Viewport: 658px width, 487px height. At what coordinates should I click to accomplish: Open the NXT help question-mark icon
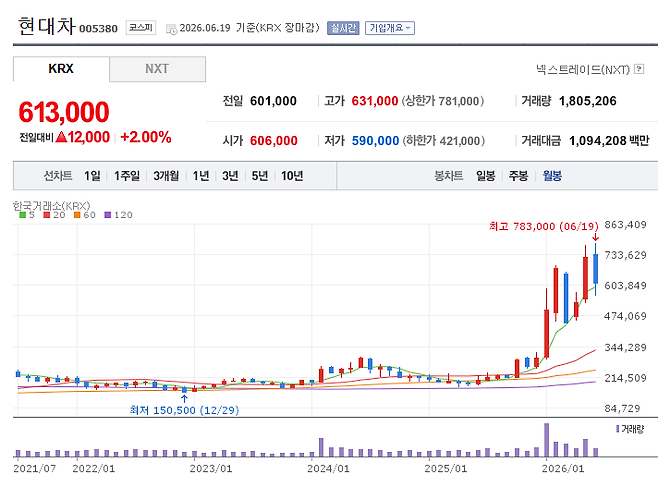(639, 69)
